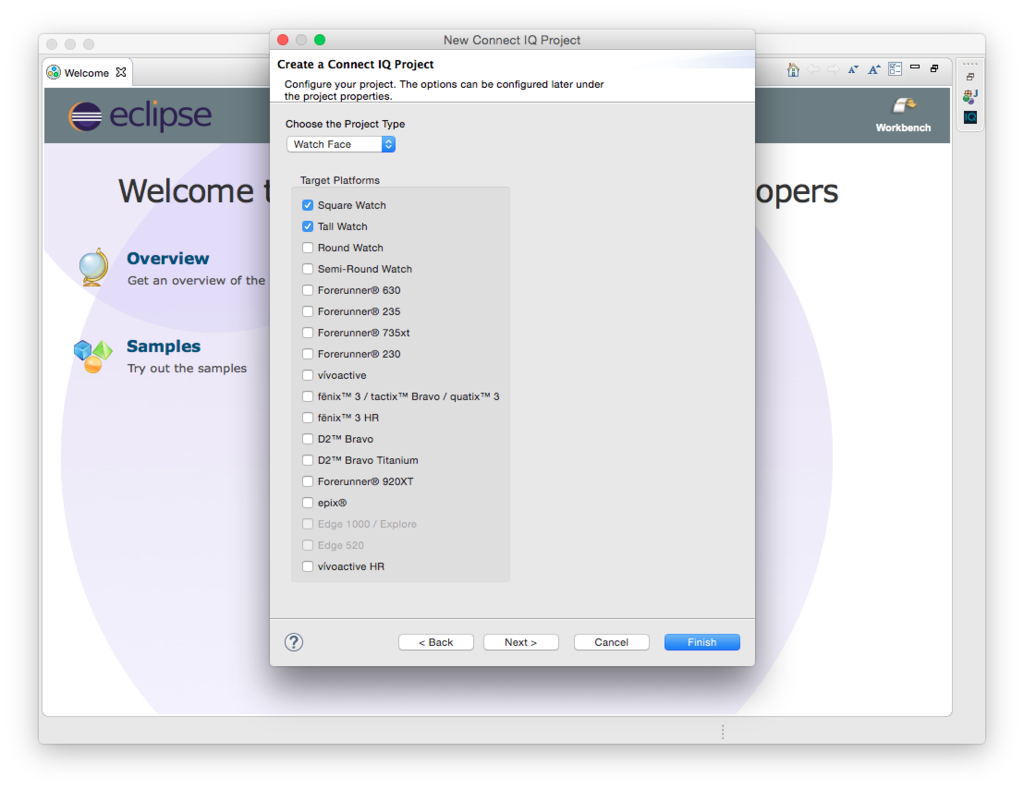
Task: Click the navigate back arrow icon
Action: coord(813,70)
